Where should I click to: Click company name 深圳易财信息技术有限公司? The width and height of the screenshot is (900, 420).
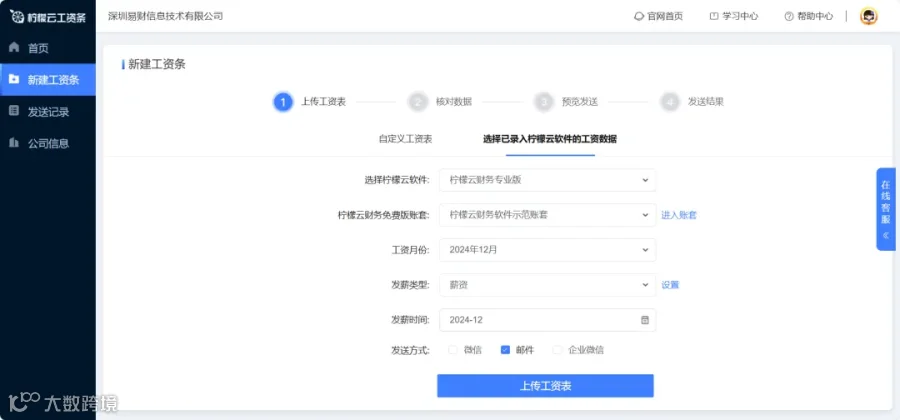165,16
